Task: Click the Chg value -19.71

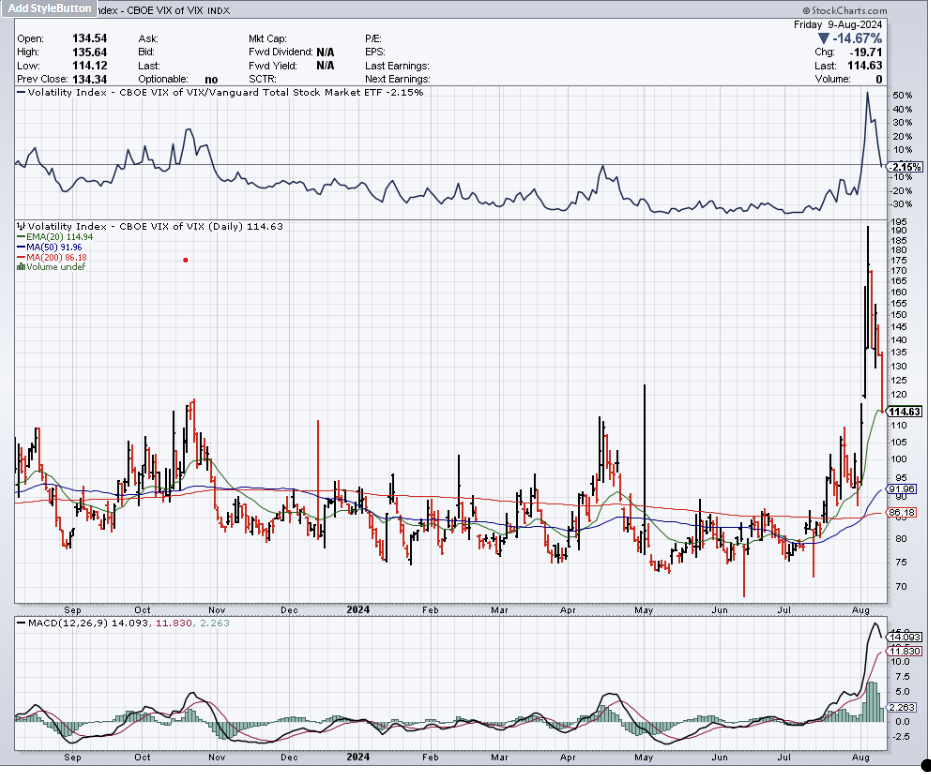Action: coord(866,52)
